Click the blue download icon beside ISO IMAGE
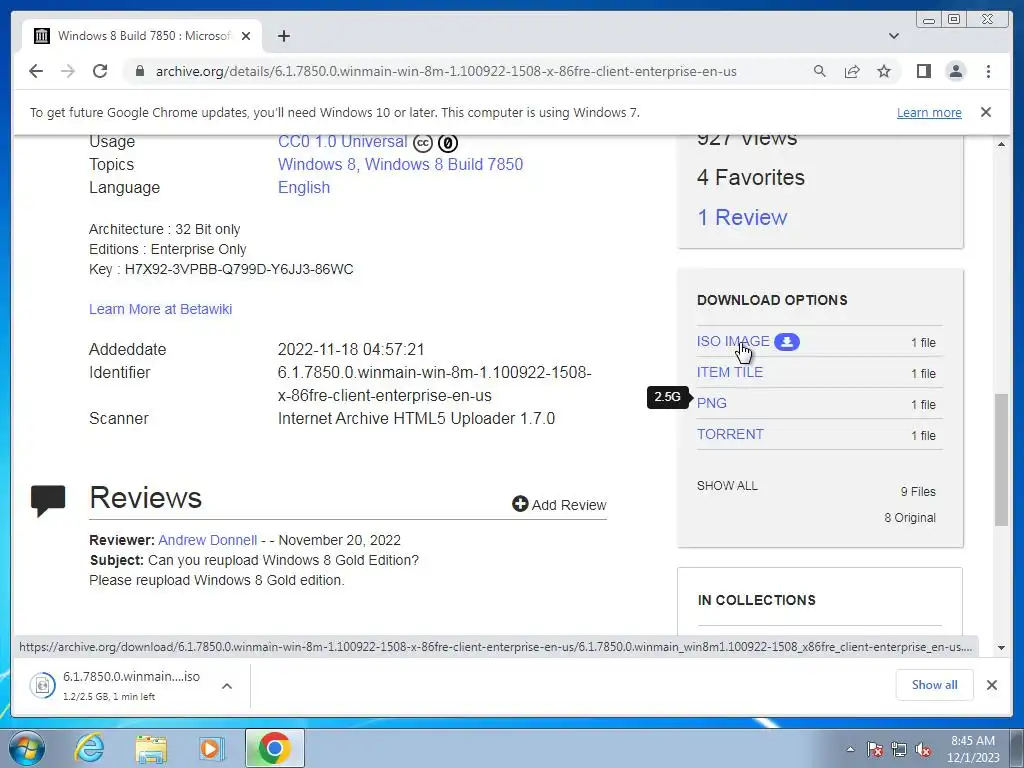 (787, 342)
